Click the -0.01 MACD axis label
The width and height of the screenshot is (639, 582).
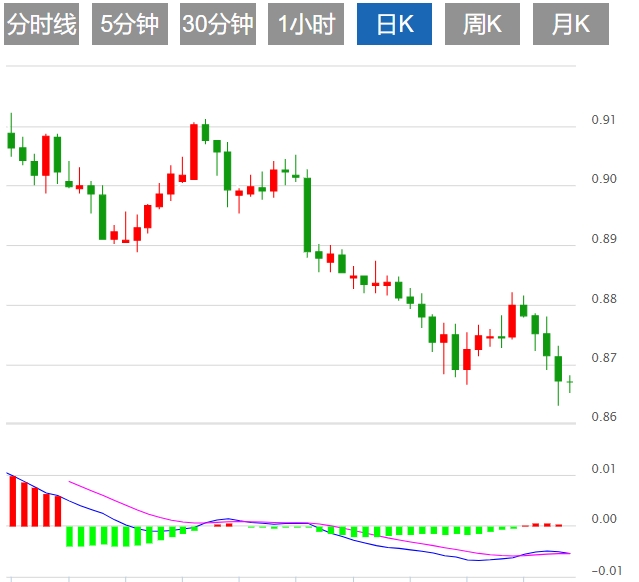pos(605,571)
